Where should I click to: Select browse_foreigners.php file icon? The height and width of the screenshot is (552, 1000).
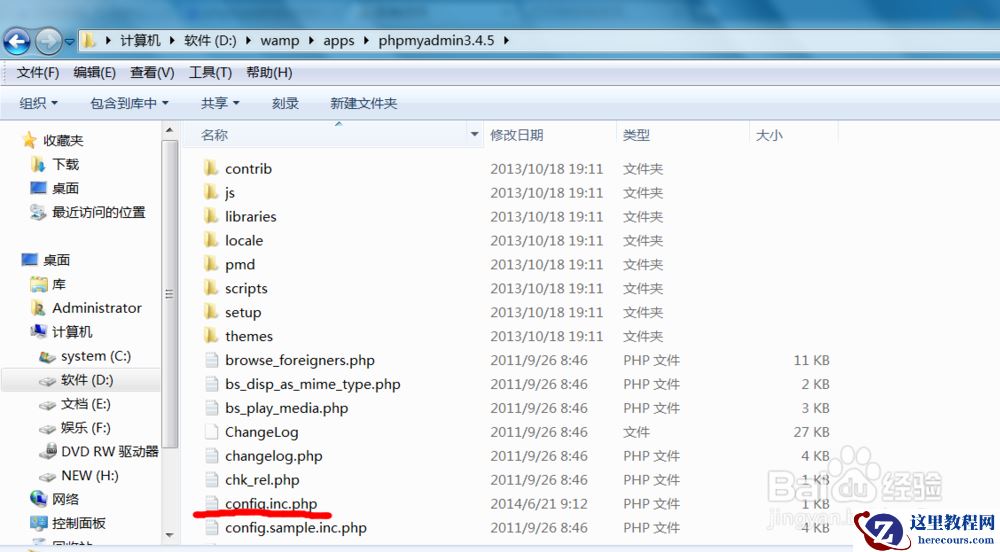tap(212, 360)
